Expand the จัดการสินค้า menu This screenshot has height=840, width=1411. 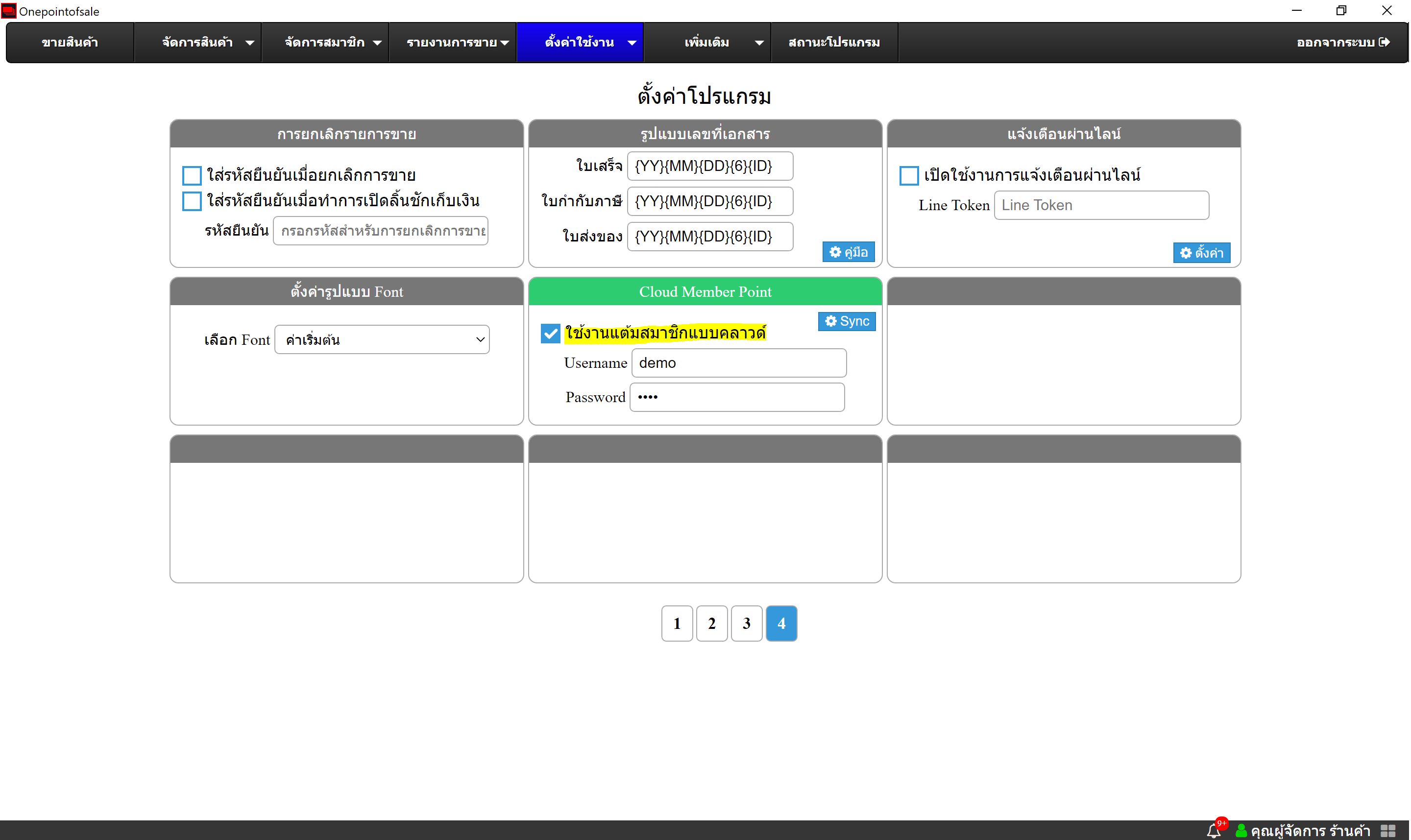coord(197,43)
